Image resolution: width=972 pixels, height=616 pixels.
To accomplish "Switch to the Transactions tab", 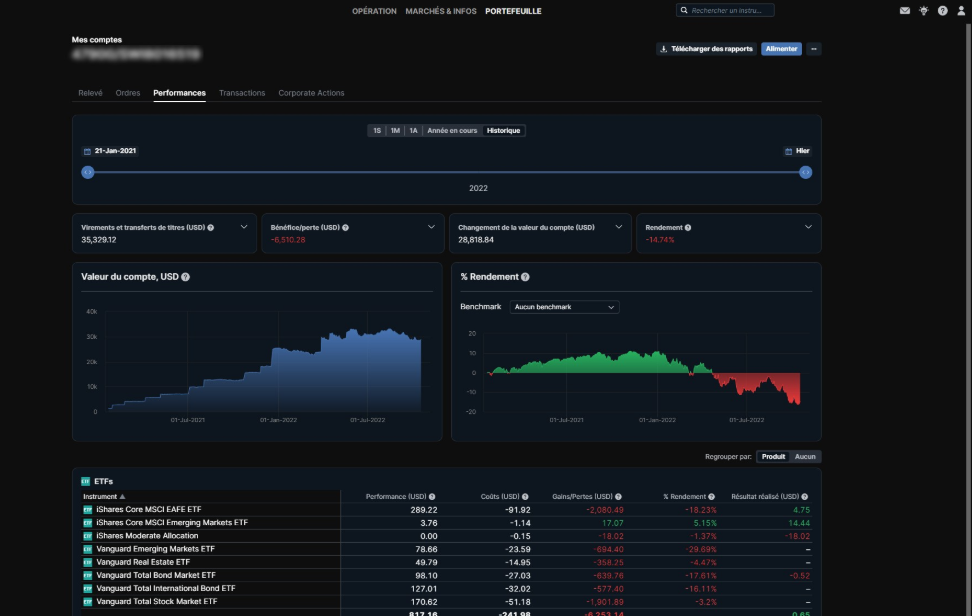I will coord(242,93).
